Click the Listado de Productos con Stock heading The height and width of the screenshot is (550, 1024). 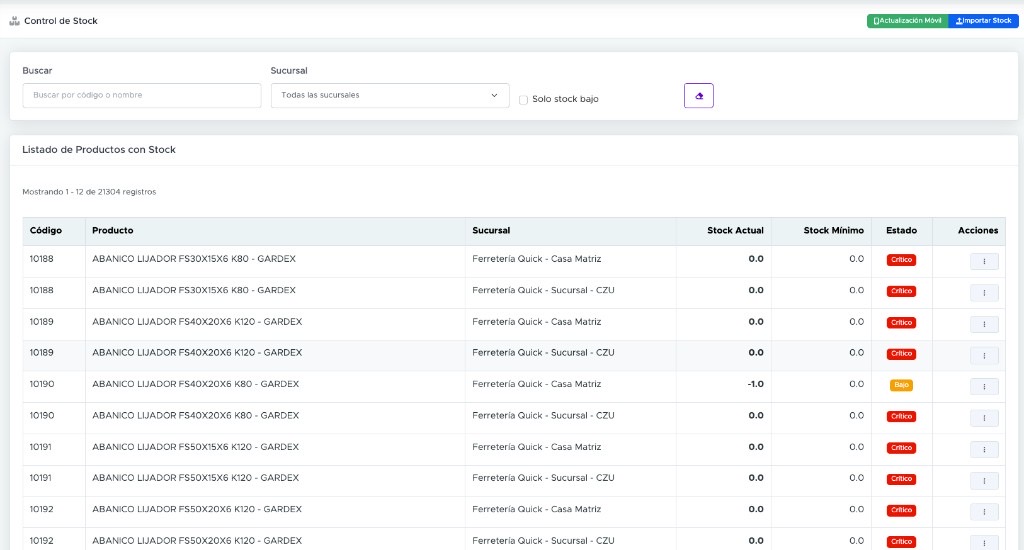[99, 150]
